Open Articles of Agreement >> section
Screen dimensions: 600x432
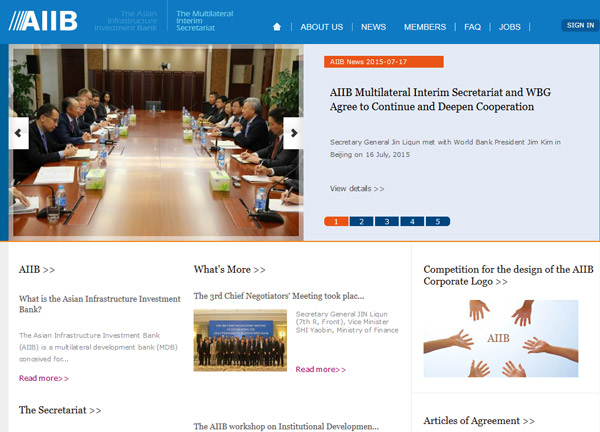tap(478, 421)
